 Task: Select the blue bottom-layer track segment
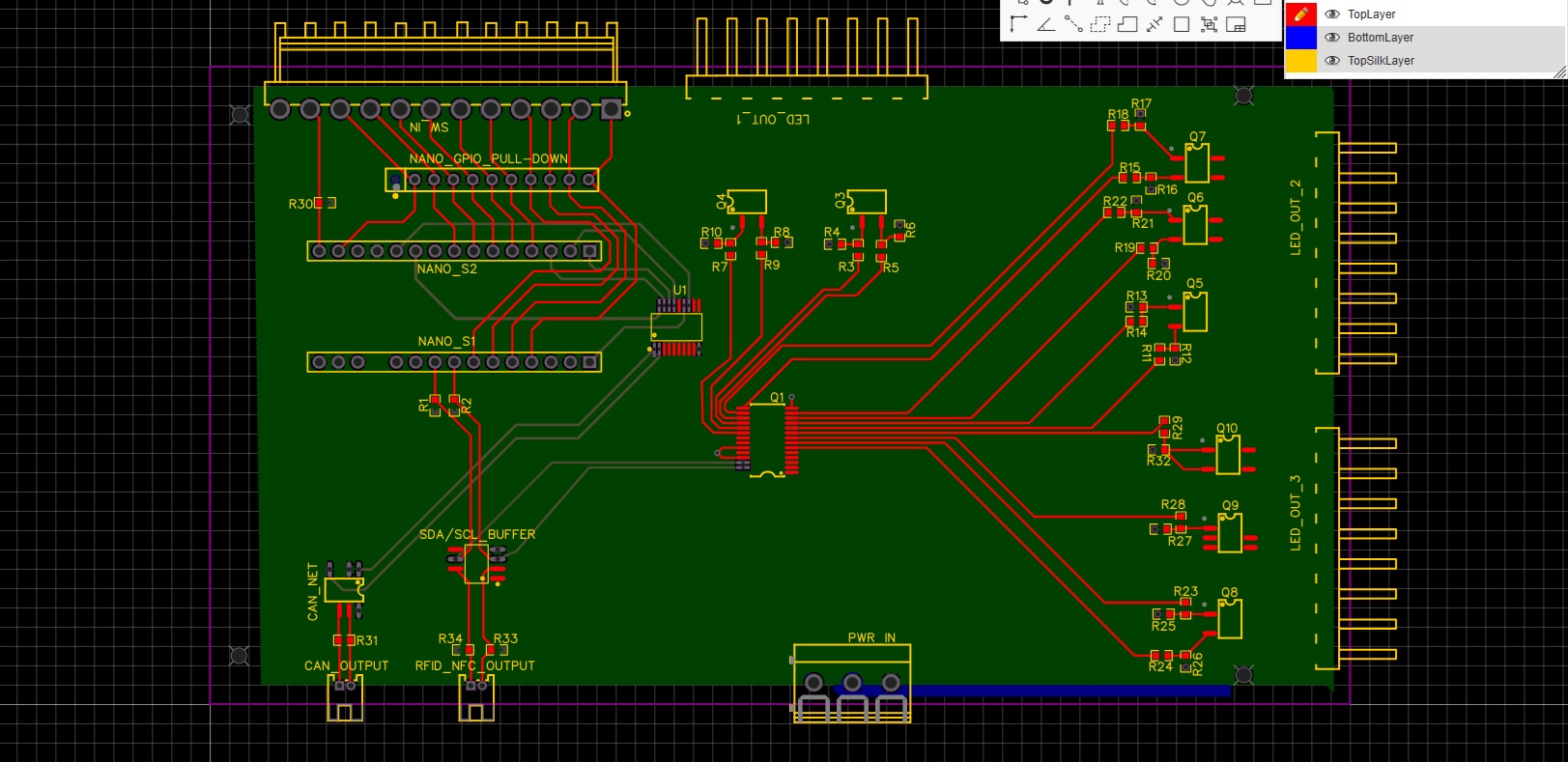pyautogui.click(x=1033, y=691)
